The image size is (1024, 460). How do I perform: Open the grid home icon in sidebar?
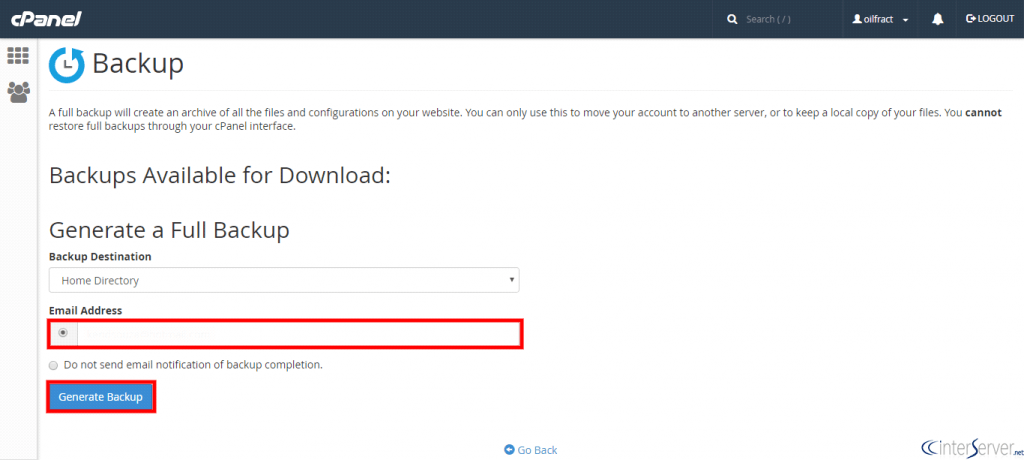click(18, 56)
